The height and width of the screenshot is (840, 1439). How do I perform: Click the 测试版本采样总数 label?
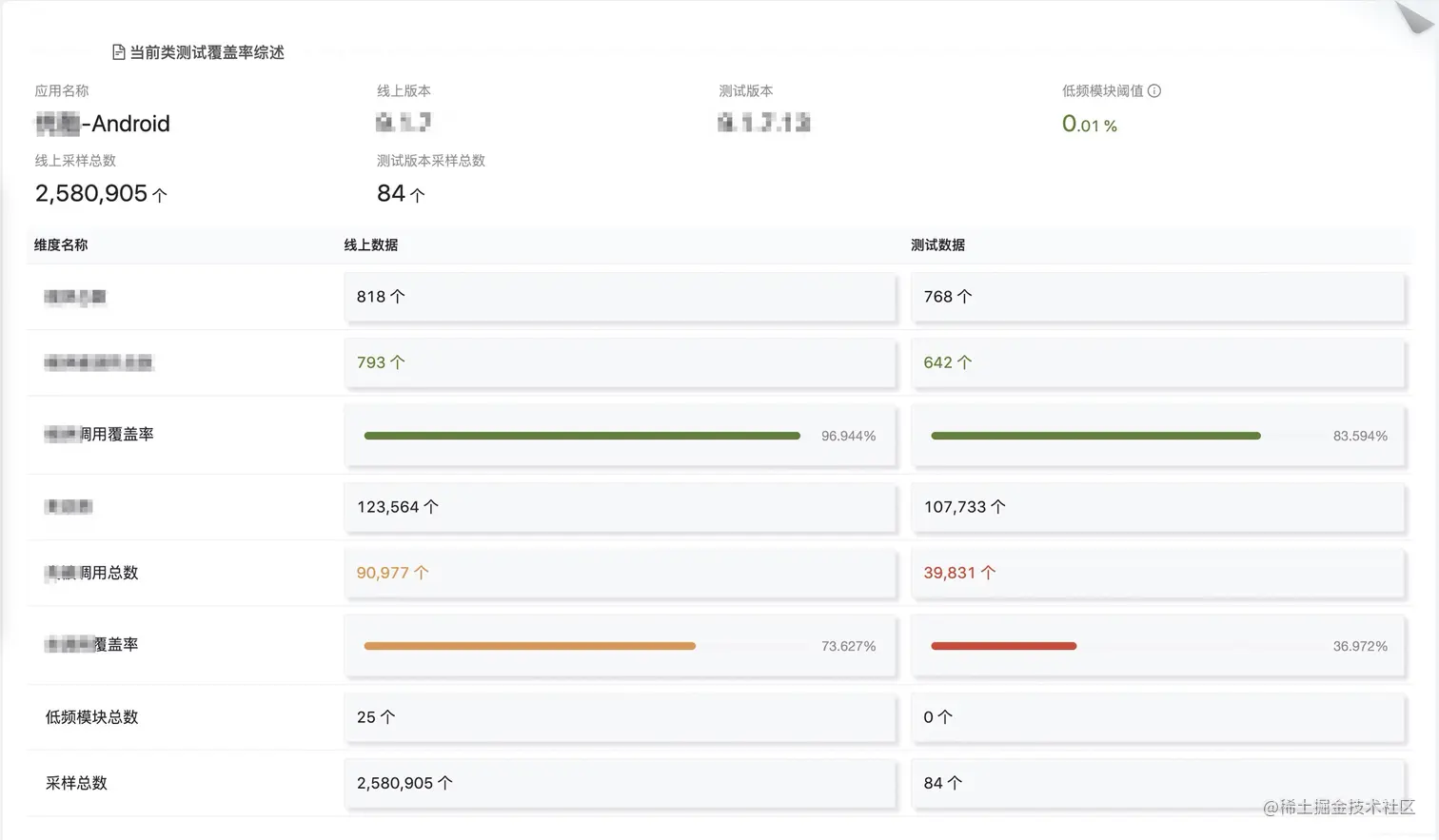[x=431, y=161]
